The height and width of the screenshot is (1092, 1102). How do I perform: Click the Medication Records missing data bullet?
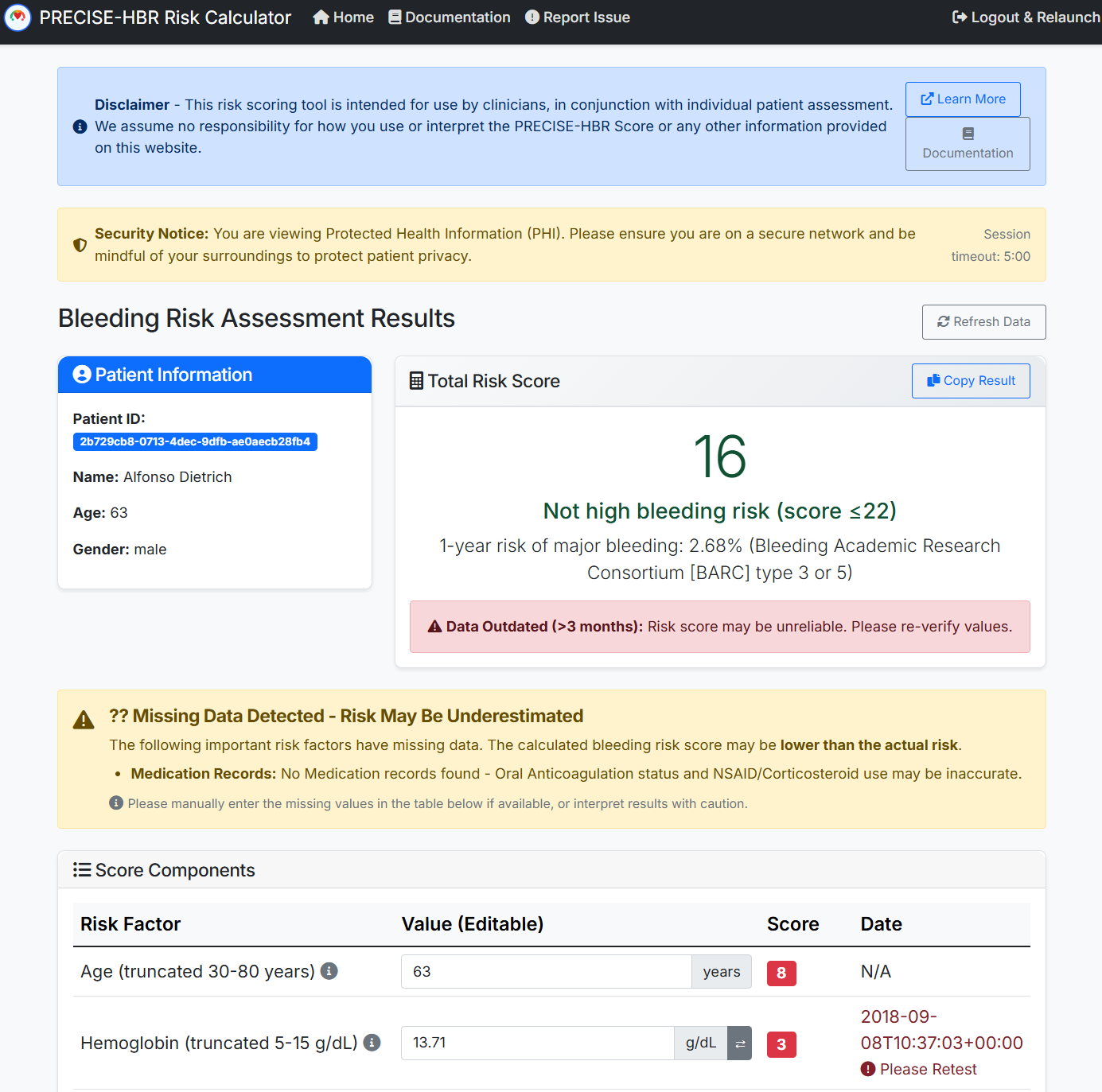576,774
